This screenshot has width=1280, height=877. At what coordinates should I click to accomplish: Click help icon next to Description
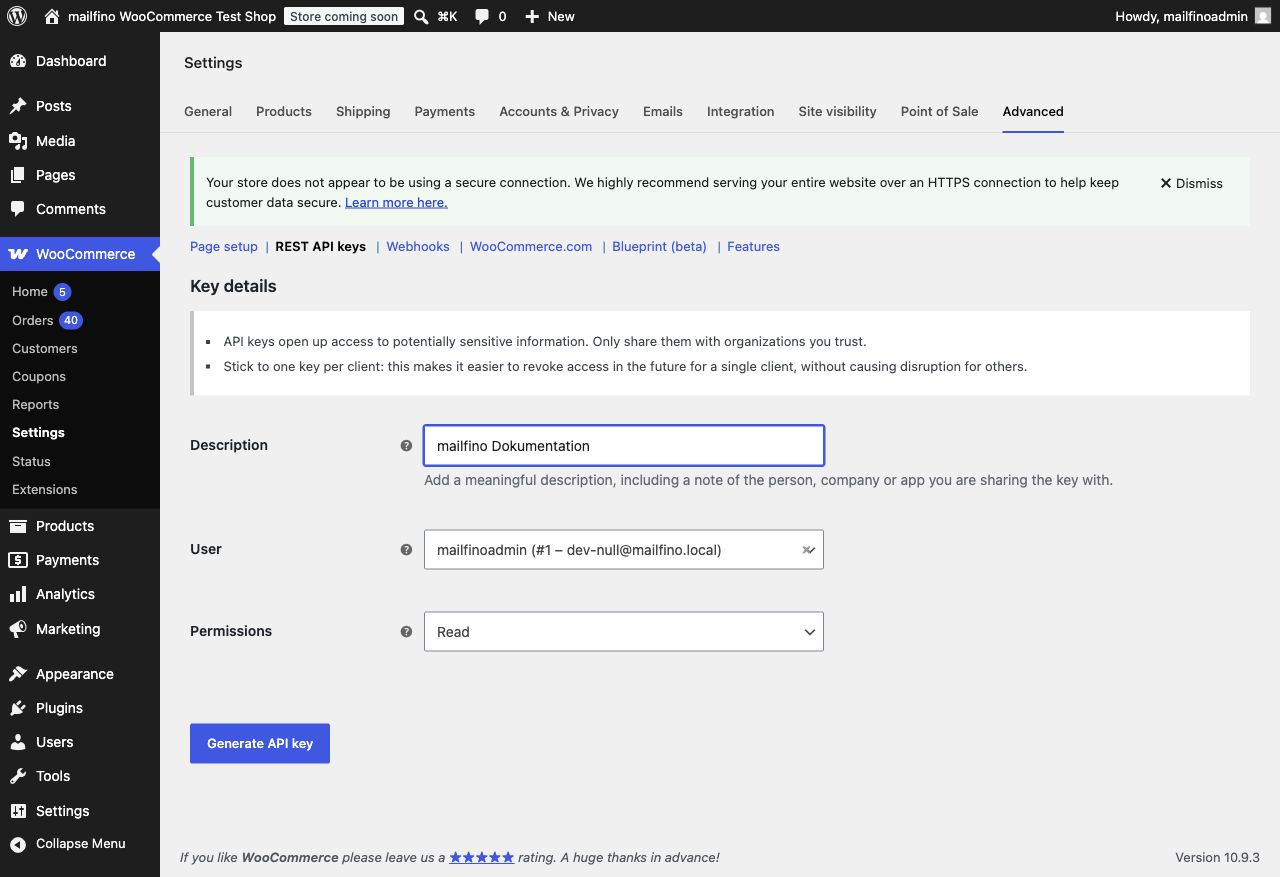click(x=406, y=446)
